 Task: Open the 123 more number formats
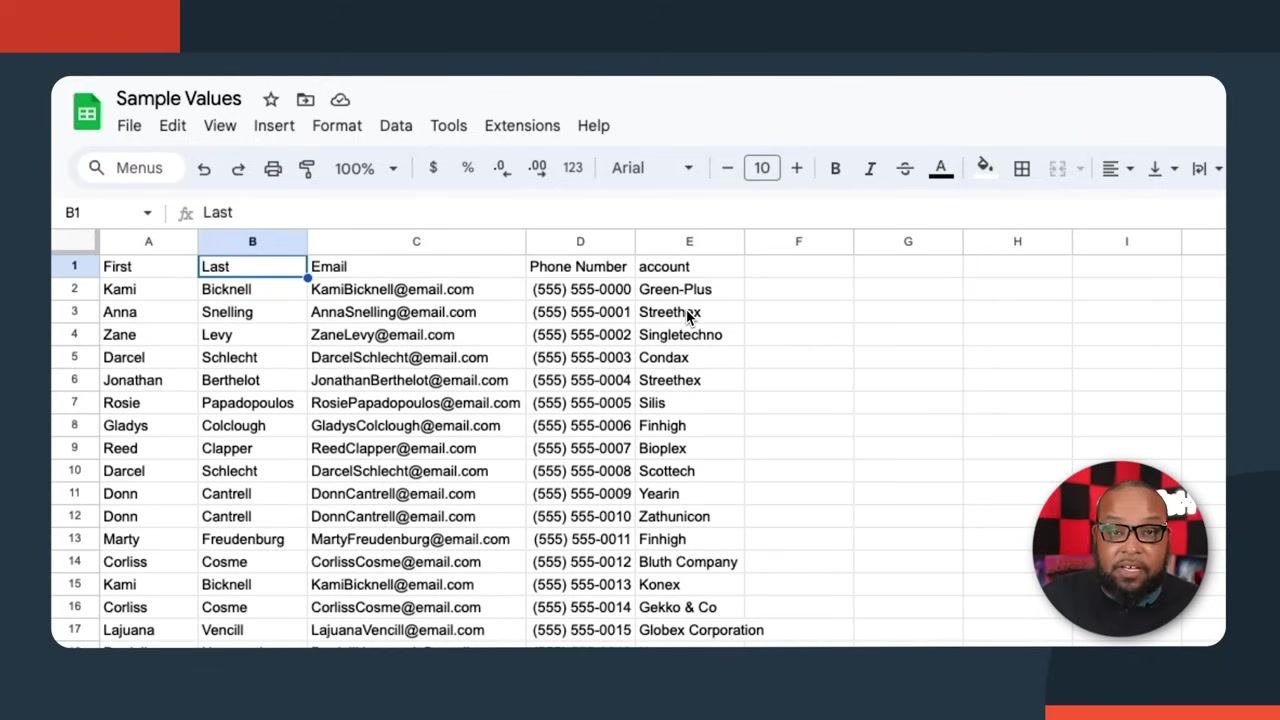pyautogui.click(x=573, y=168)
